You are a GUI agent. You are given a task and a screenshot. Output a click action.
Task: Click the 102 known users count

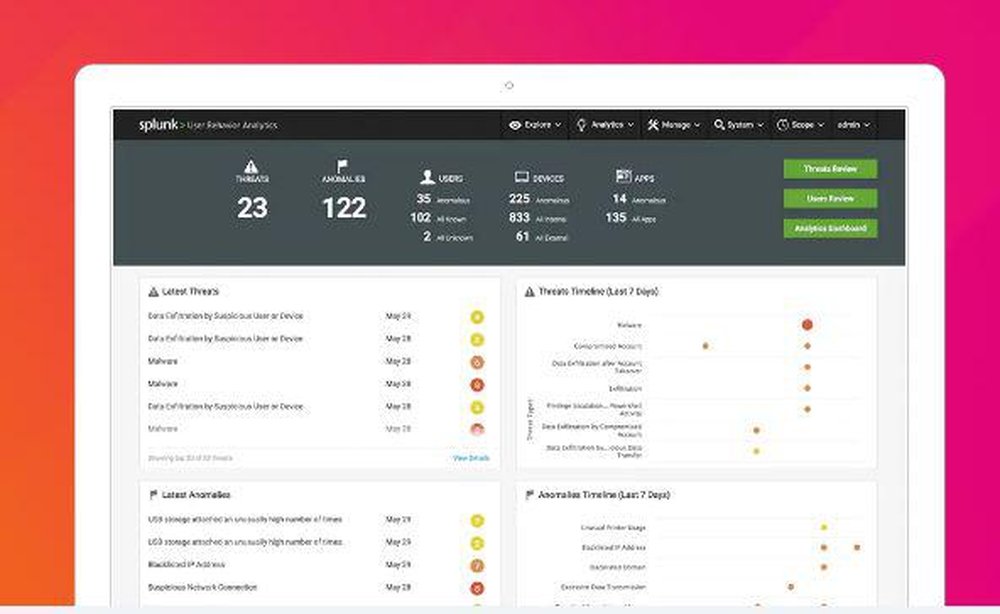pyautogui.click(x=421, y=217)
